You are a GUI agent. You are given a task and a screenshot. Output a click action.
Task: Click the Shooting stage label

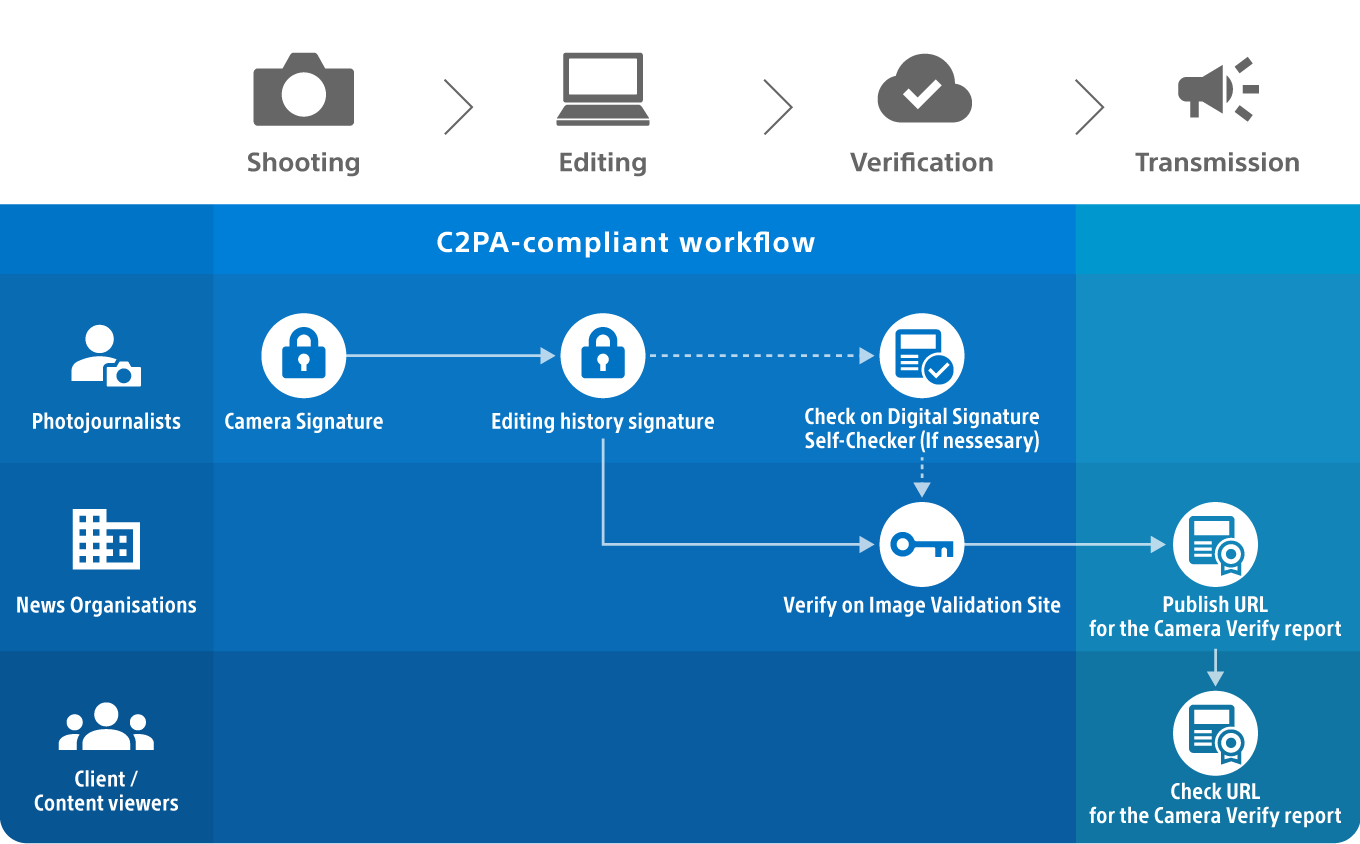[304, 162]
